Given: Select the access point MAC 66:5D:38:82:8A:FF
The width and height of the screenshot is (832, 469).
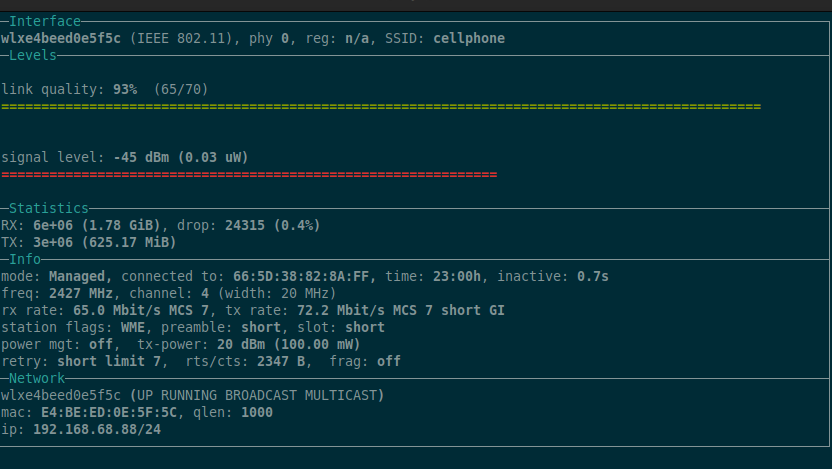Looking at the screenshot, I should (x=301, y=276).
